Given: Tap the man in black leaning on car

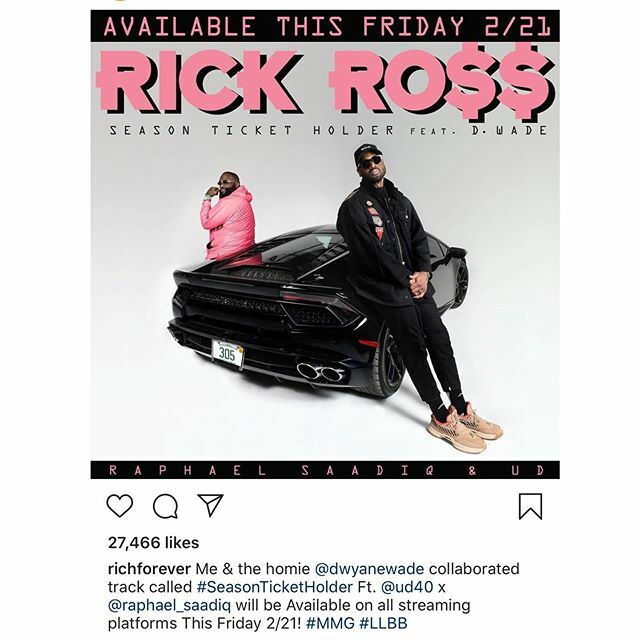Looking at the screenshot, I should coord(412,294).
